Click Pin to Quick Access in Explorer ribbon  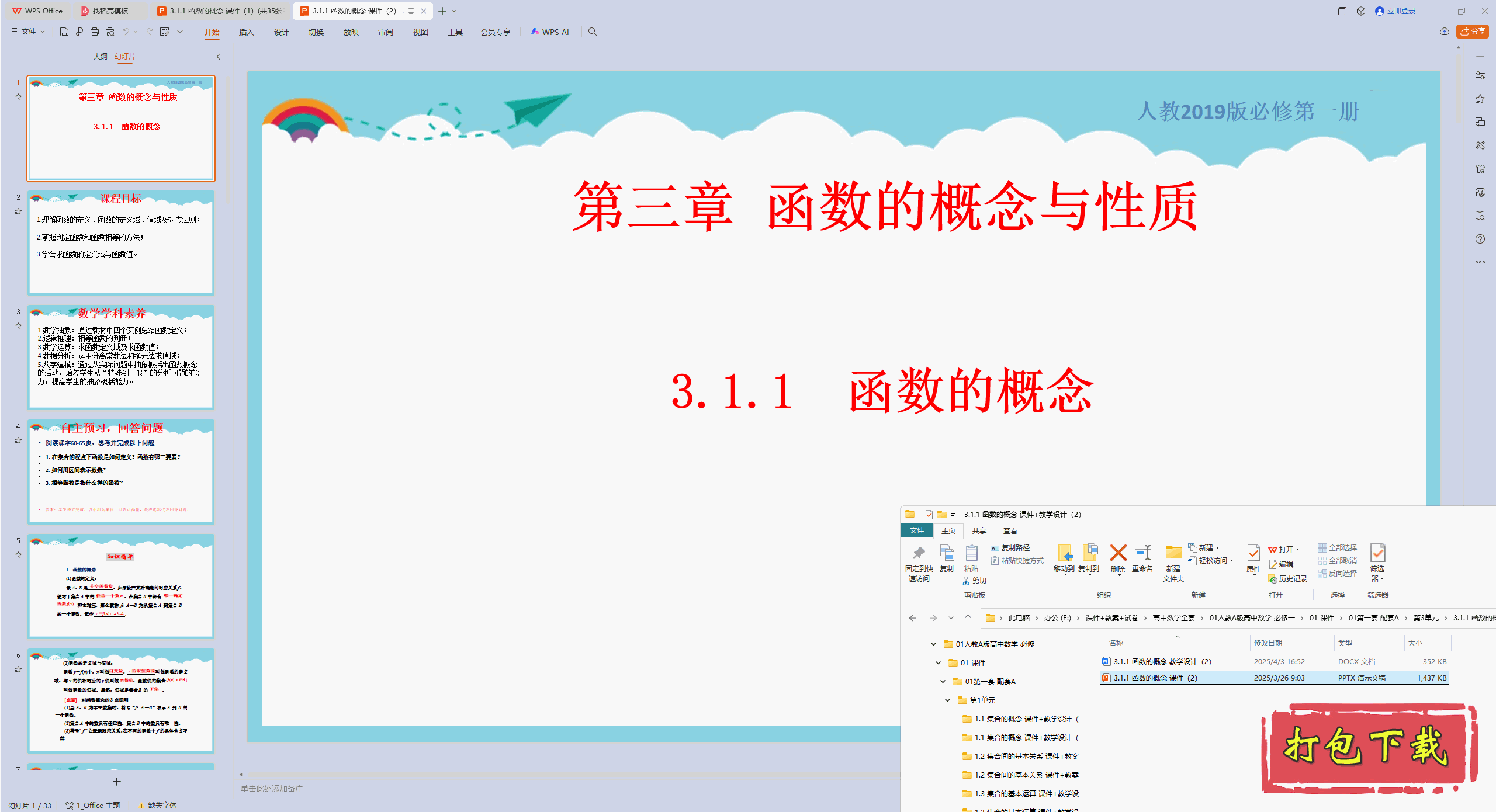click(x=919, y=563)
